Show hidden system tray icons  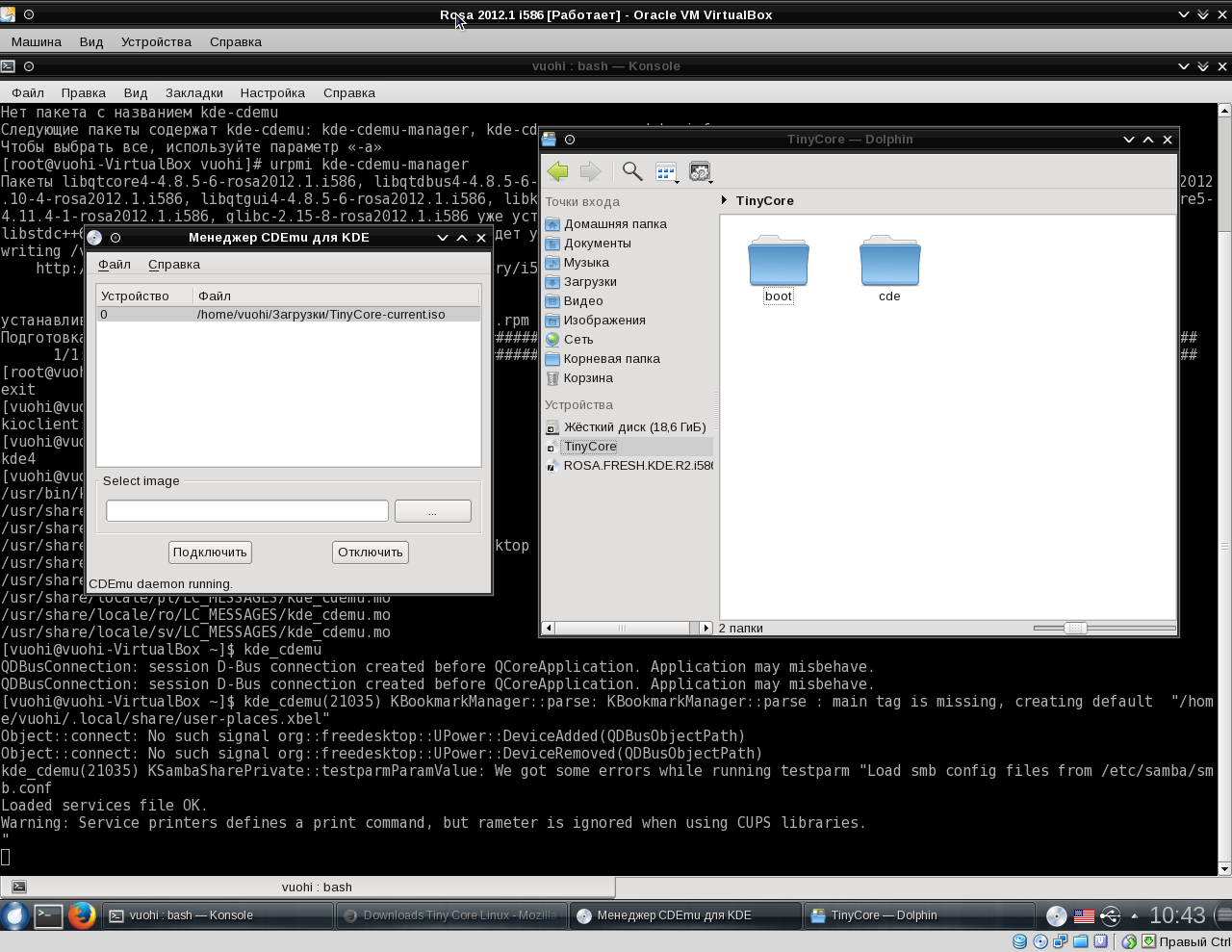click(x=1134, y=915)
